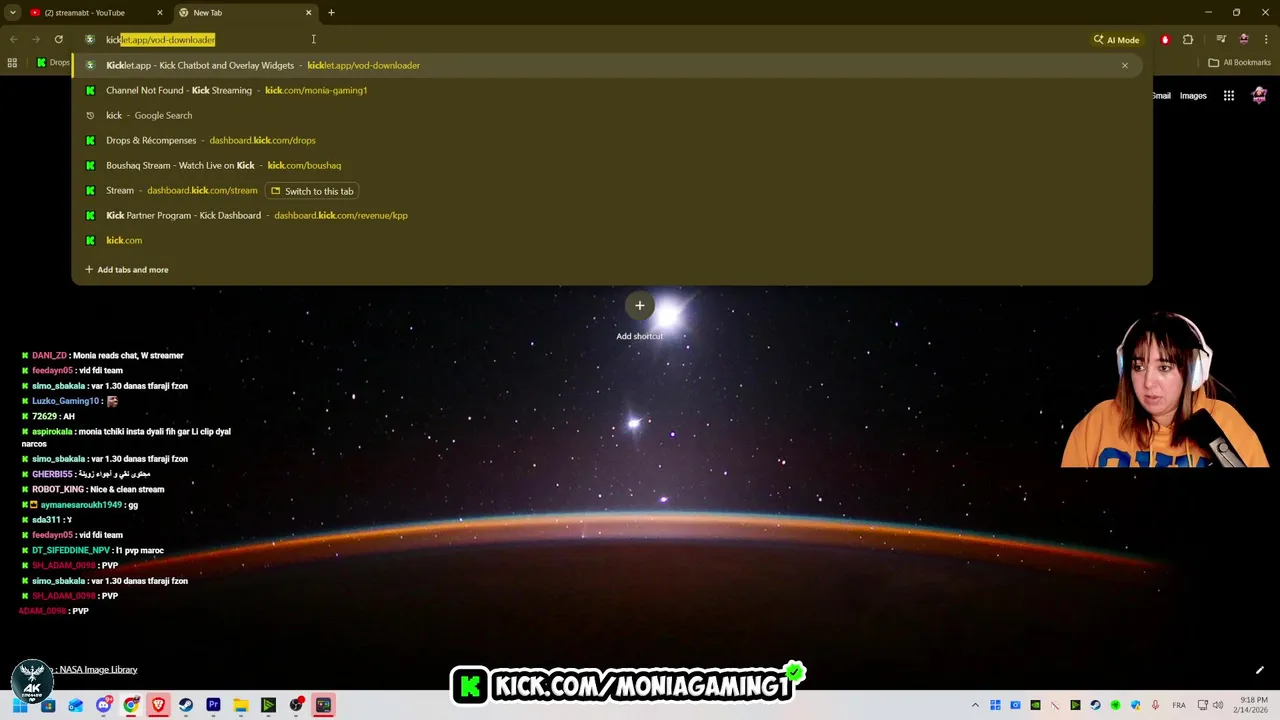Click the microphone tray icon
Viewport: 1280px width, 720px height.
(1155, 706)
